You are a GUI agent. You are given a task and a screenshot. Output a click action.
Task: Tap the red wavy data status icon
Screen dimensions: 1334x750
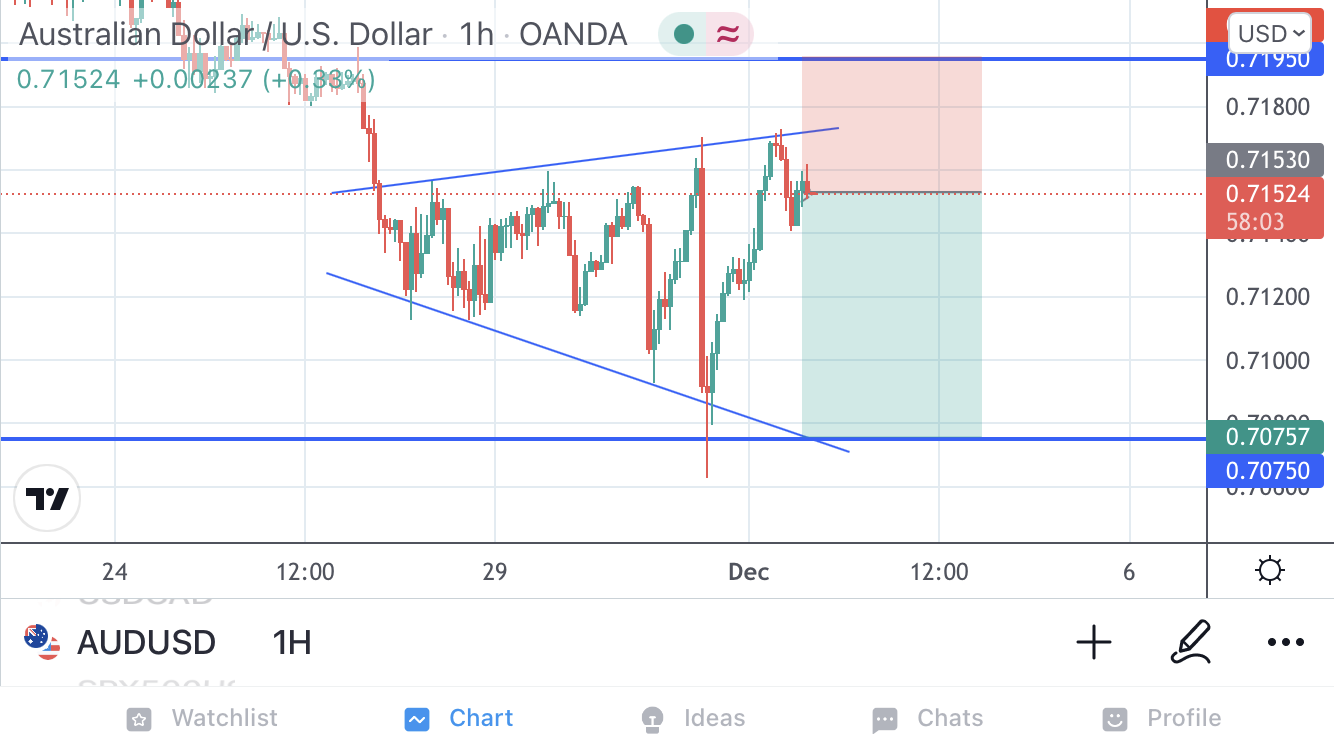point(728,35)
